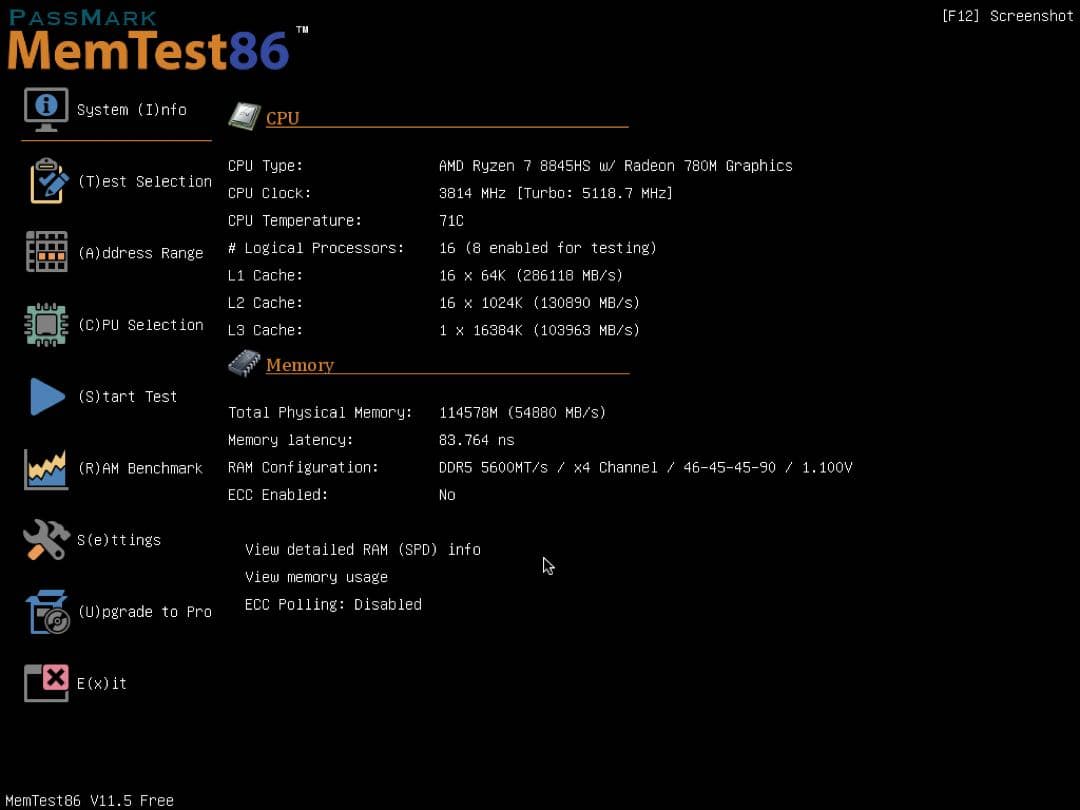Select the Address Range grid icon
The image size is (1080, 810).
46,252
